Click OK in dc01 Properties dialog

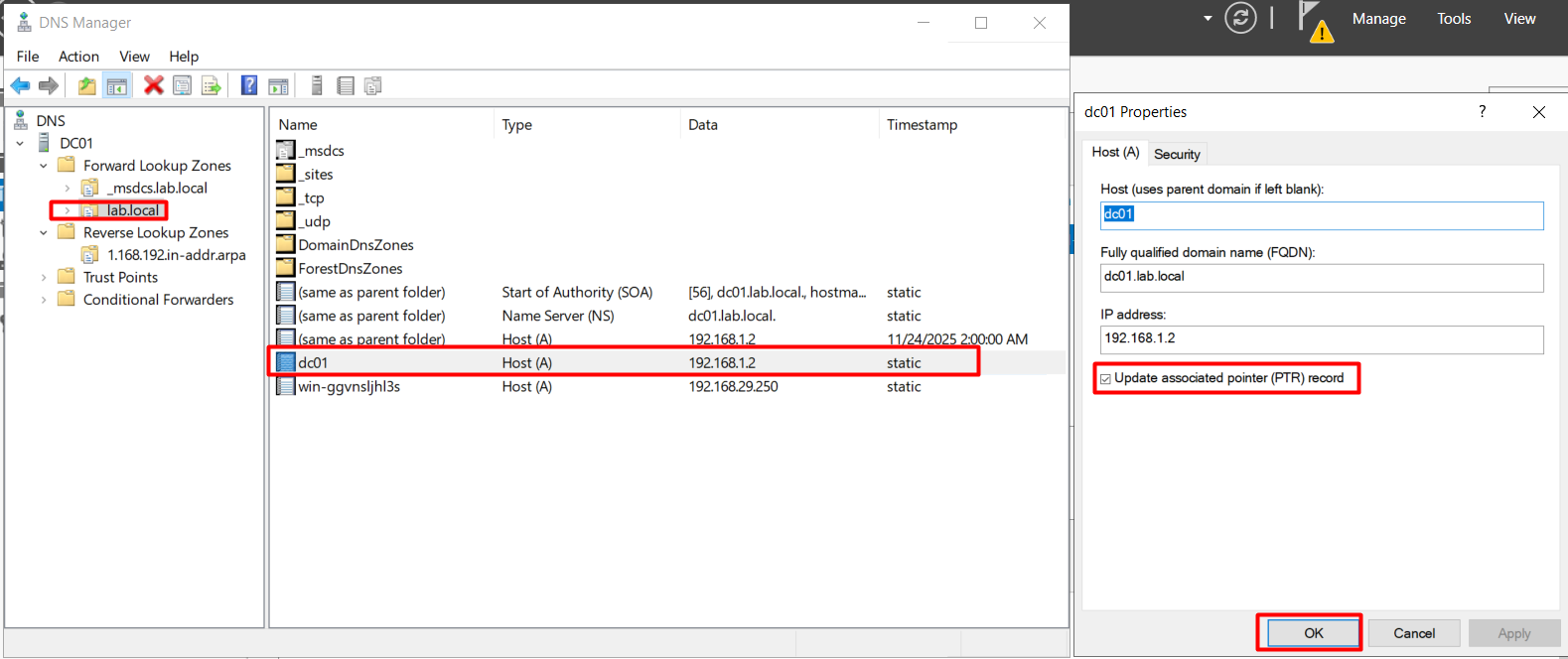[1313, 633]
